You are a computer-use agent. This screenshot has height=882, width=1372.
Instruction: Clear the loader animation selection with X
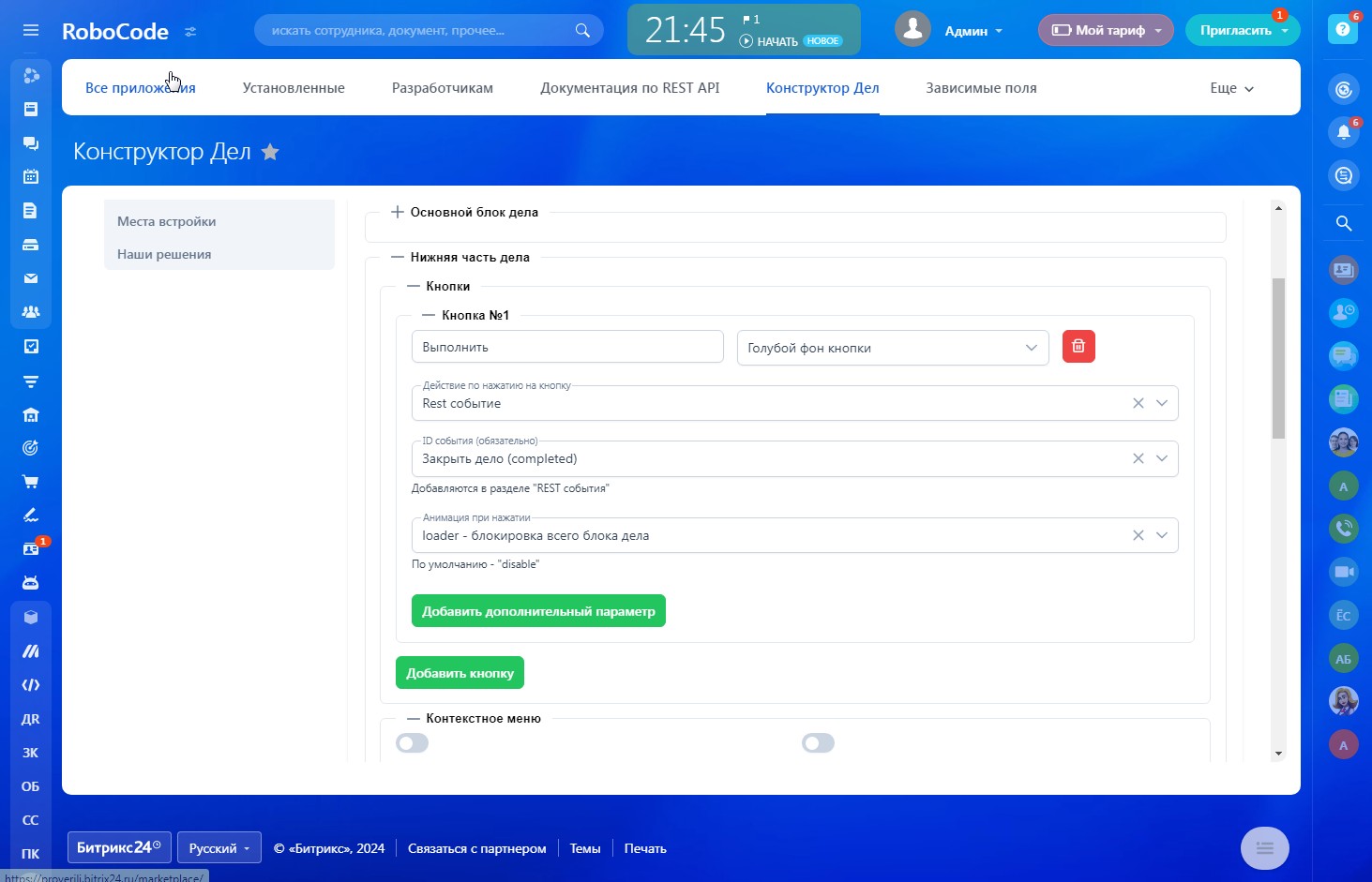click(x=1138, y=535)
